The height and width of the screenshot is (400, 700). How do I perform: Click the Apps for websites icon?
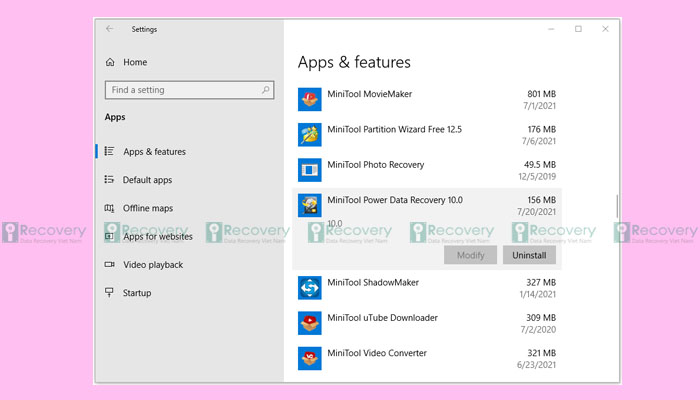point(109,236)
